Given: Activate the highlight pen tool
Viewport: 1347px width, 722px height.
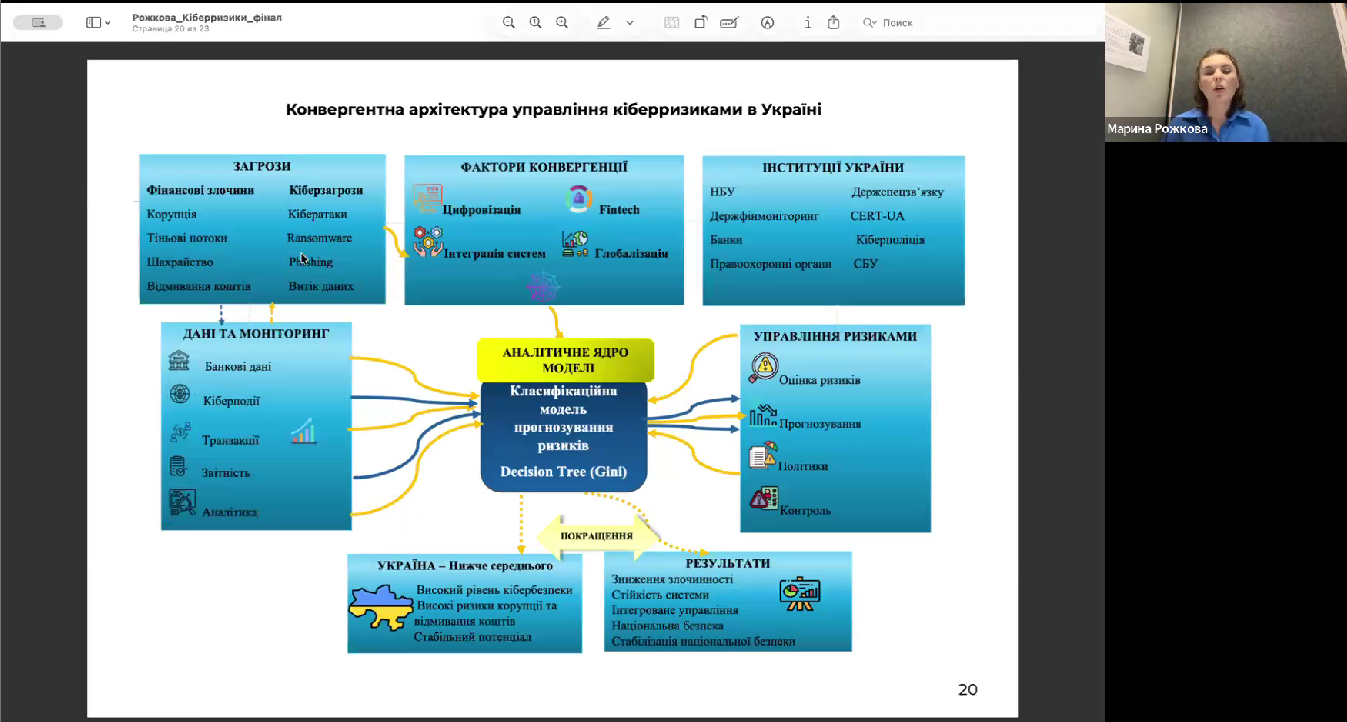Looking at the screenshot, I should [603, 22].
